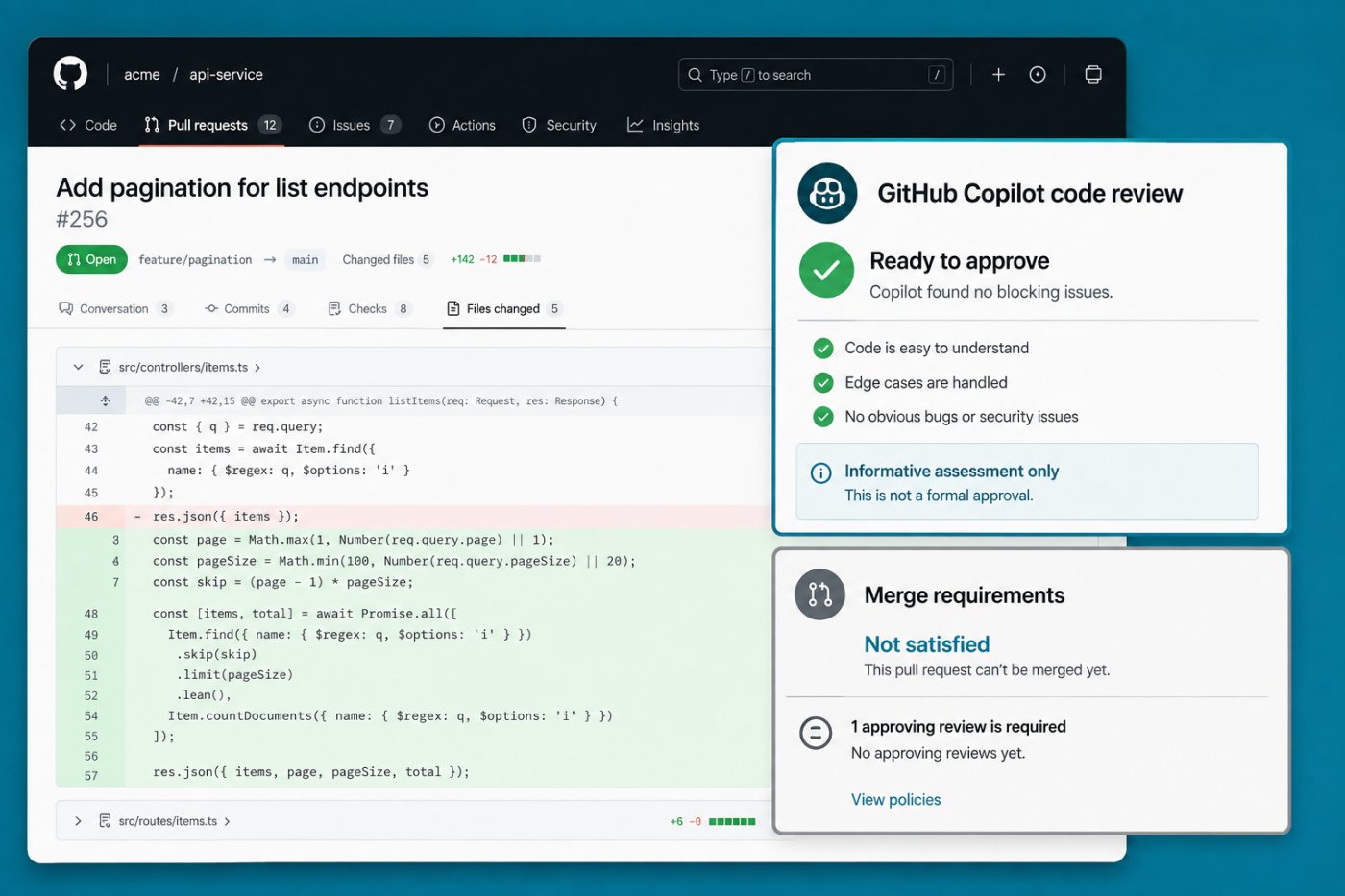Click chevron after src/routes/items.ts path

(x=227, y=822)
